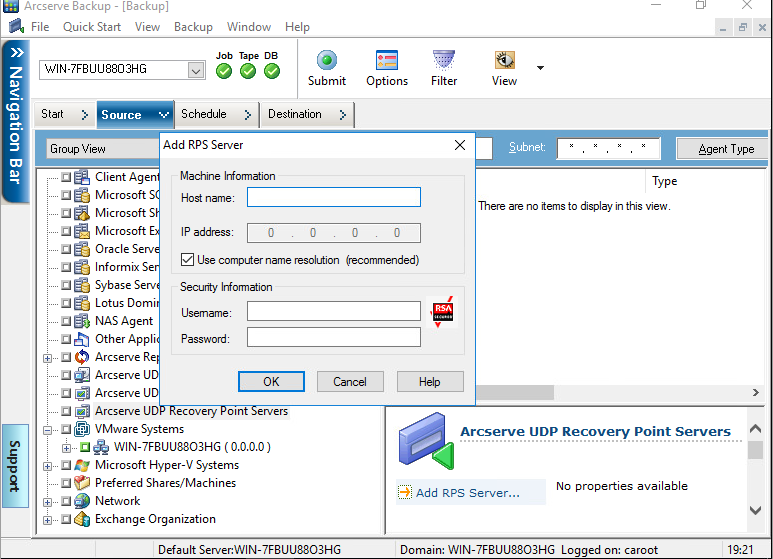This screenshot has height=559, width=773.
Task: Open the WIN-7FBUU88O3HG server dropdown
Action: pos(196,70)
